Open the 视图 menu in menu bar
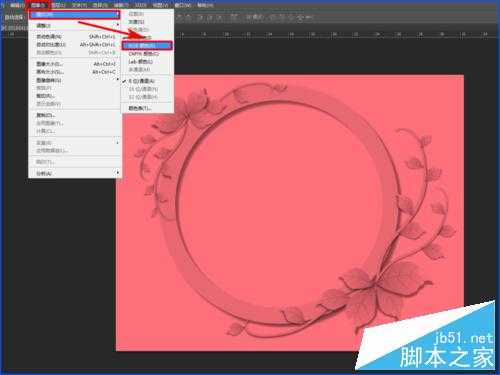Image resolution: width=500 pixels, height=375 pixels. point(160,5)
